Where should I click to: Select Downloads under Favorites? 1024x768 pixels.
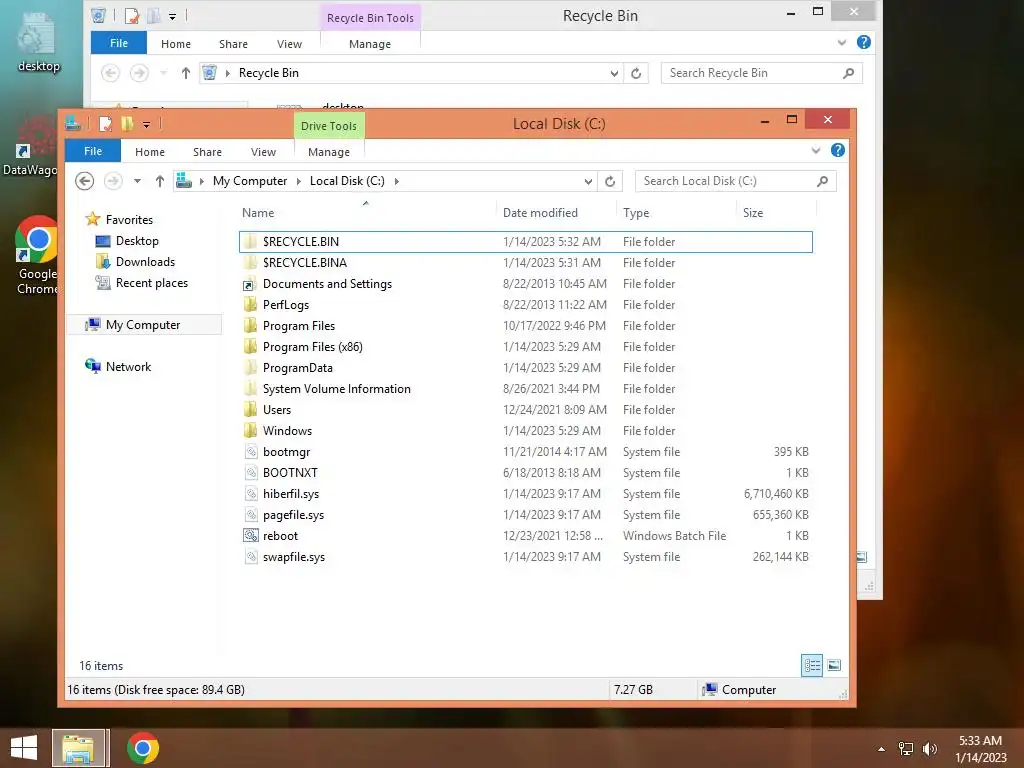(x=135, y=262)
